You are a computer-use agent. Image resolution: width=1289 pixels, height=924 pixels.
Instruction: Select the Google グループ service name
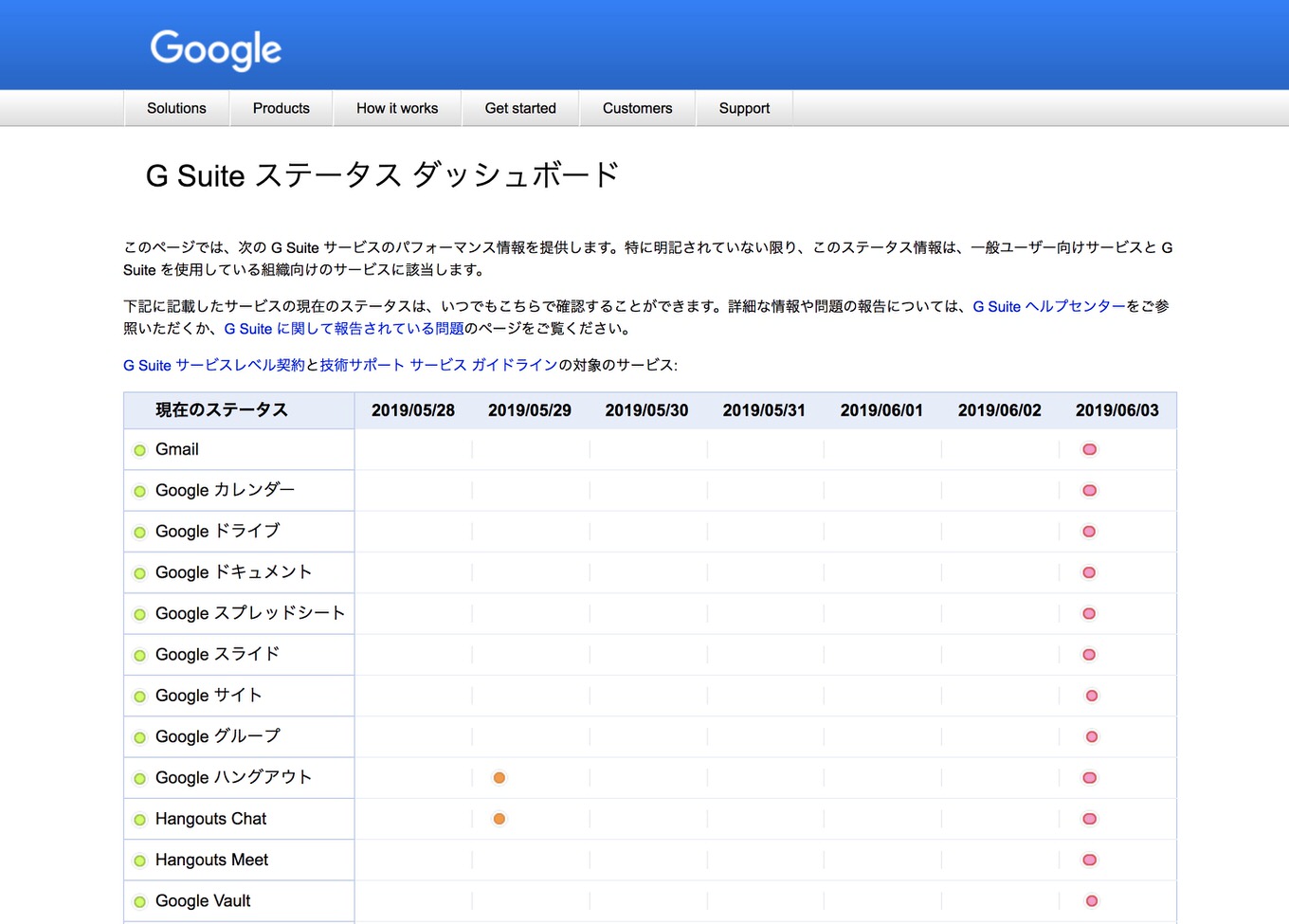(218, 736)
